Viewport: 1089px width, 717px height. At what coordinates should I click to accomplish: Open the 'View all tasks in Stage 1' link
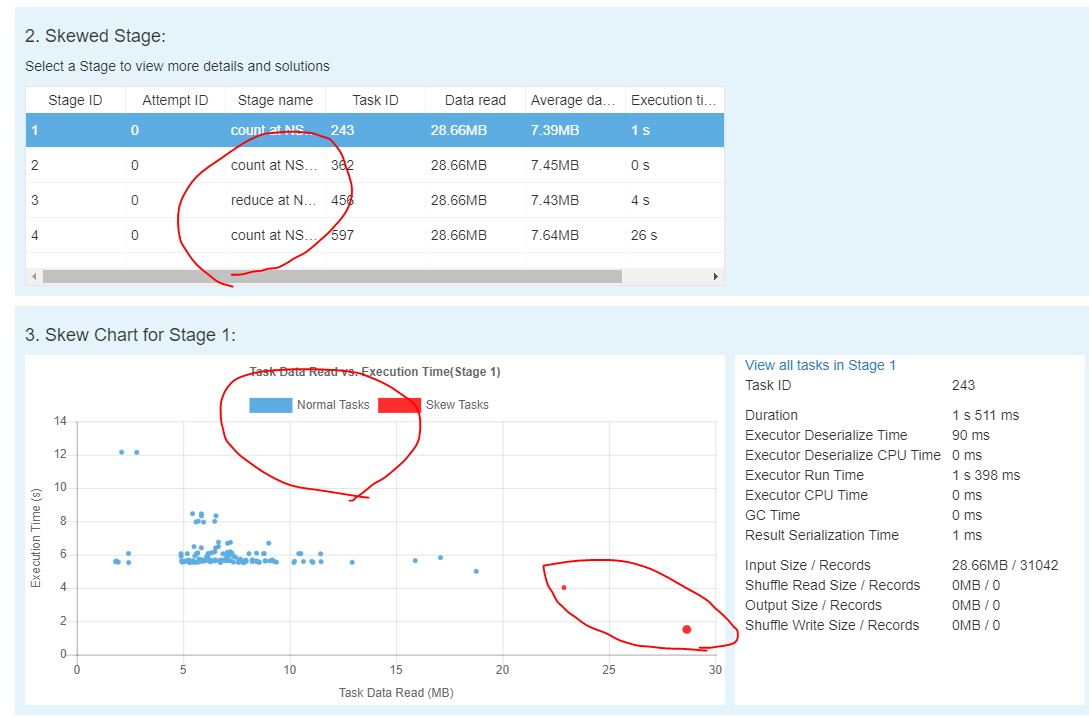coord(820,365)
